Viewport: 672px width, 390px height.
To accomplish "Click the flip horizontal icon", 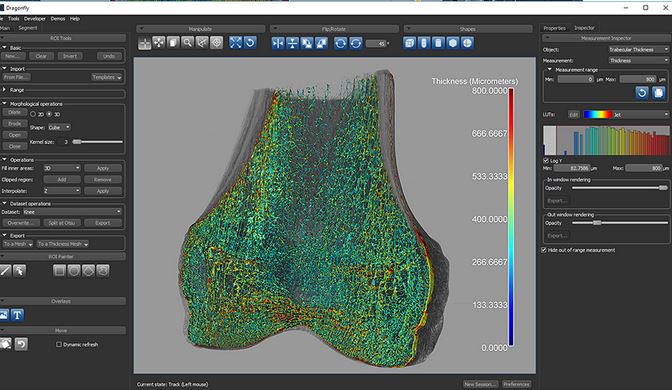I will click(278, 43).
